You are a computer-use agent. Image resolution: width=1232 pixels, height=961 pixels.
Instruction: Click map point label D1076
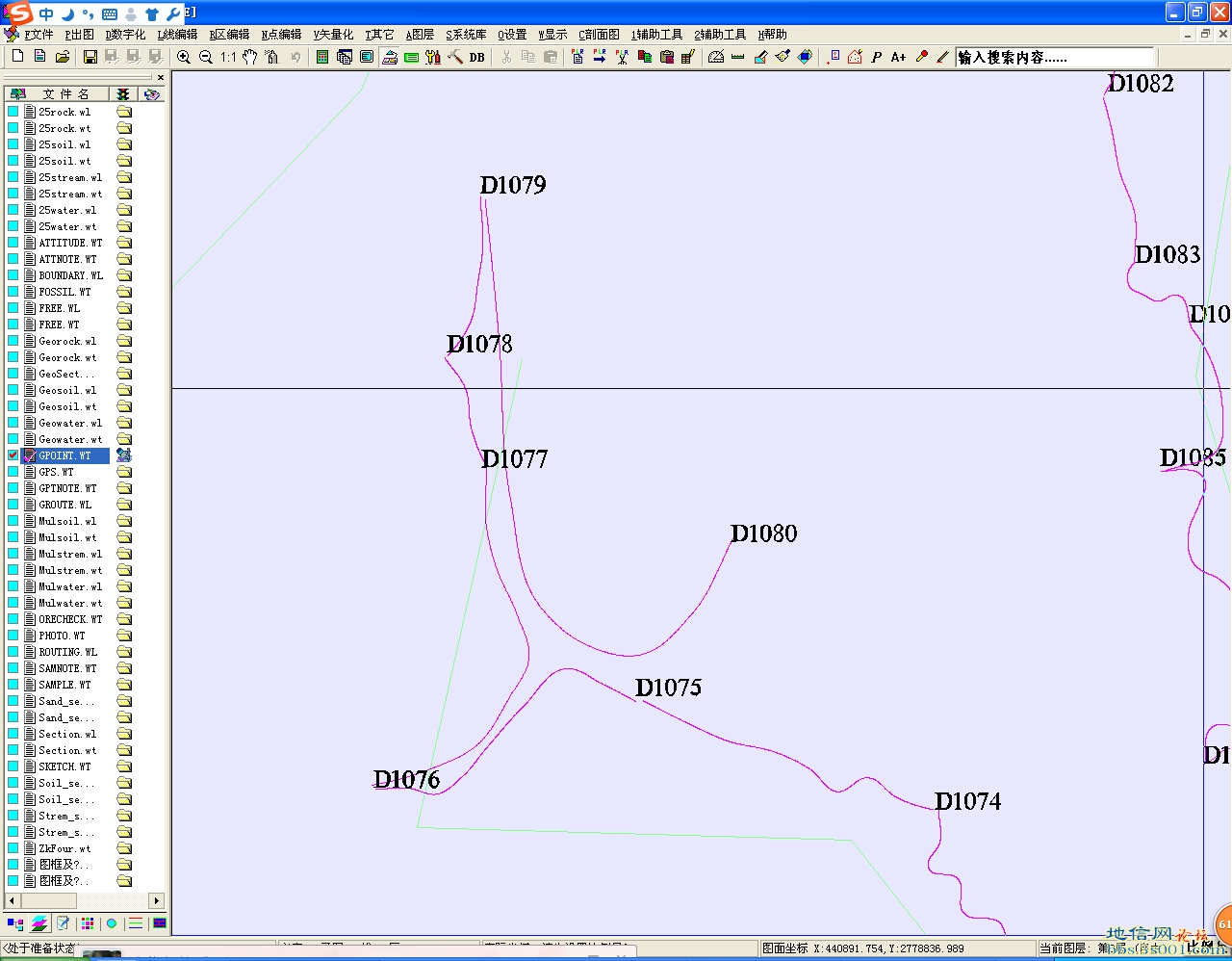pyautogui.click(x=406, y=779)
